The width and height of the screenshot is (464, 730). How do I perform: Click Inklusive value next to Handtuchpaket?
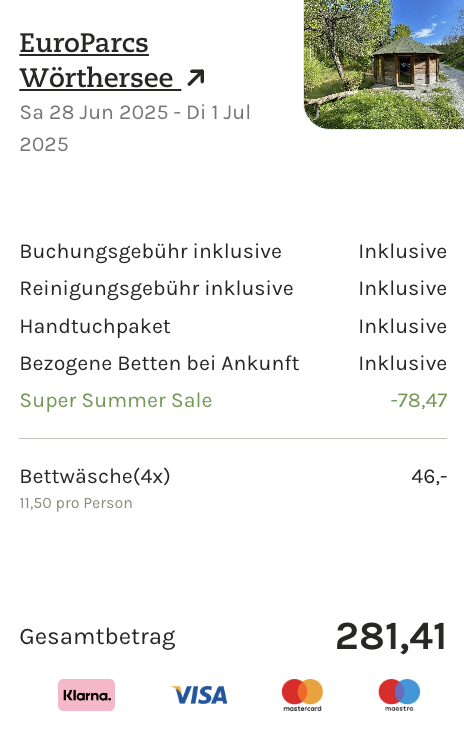coord(403,326)
